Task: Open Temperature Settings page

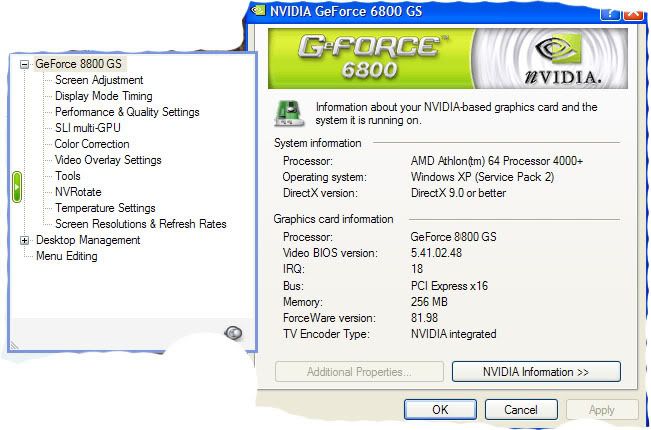Action: [105, 208]
